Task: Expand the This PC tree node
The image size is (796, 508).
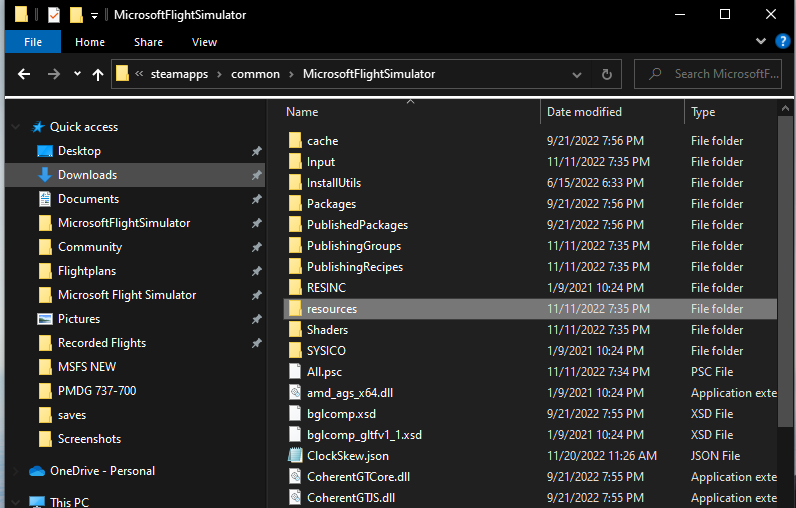Action: pos(14,502)
